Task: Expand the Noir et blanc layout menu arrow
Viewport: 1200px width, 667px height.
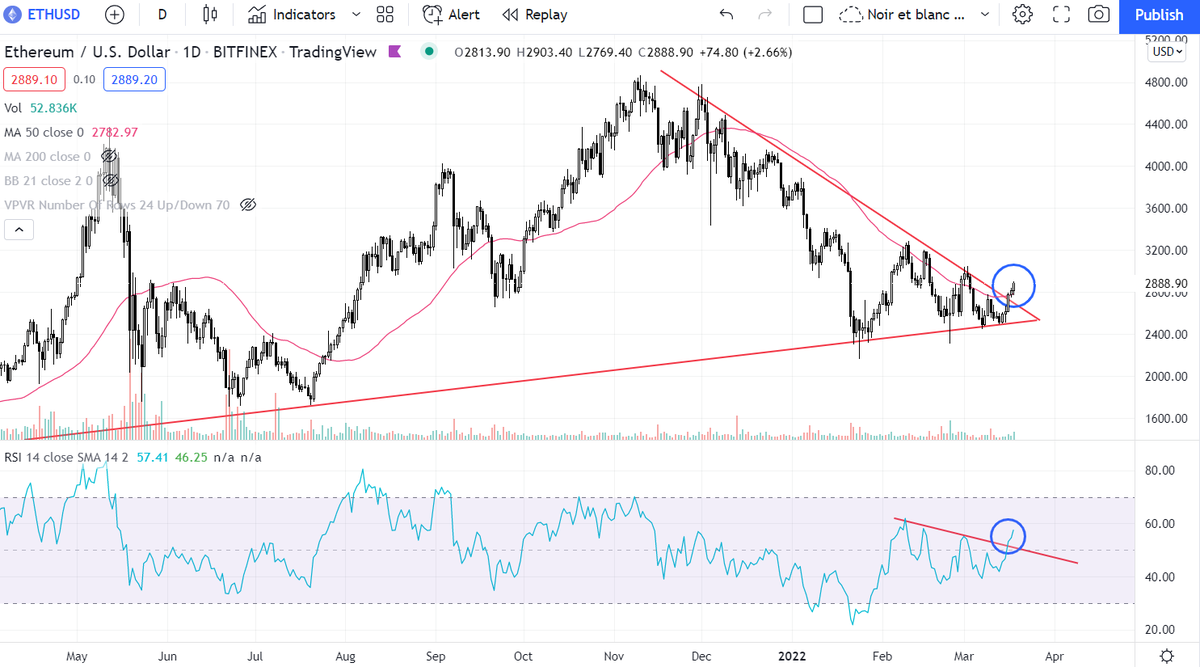Action: pos(985,15)
